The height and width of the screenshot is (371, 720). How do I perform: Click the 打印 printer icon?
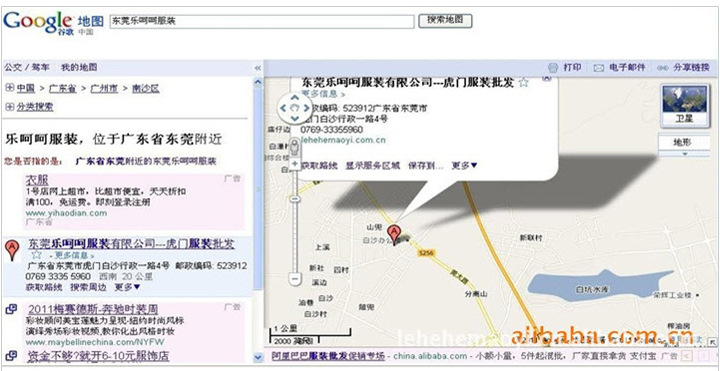[x=553, y=68]
